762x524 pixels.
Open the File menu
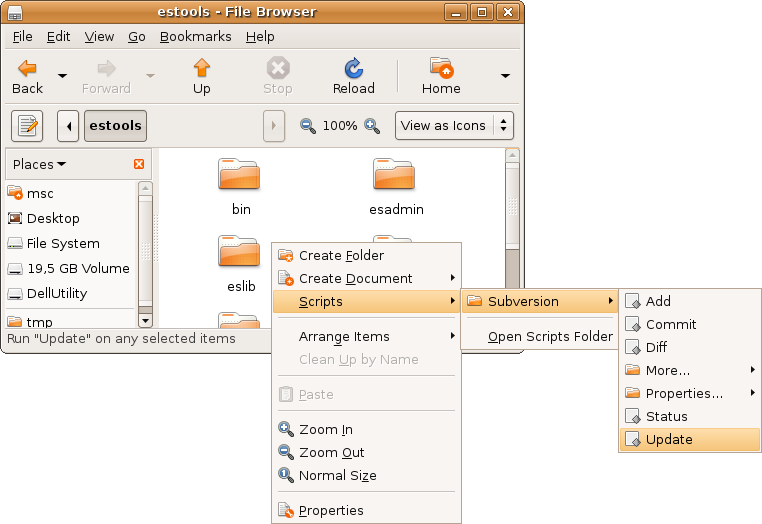[22, 36]
